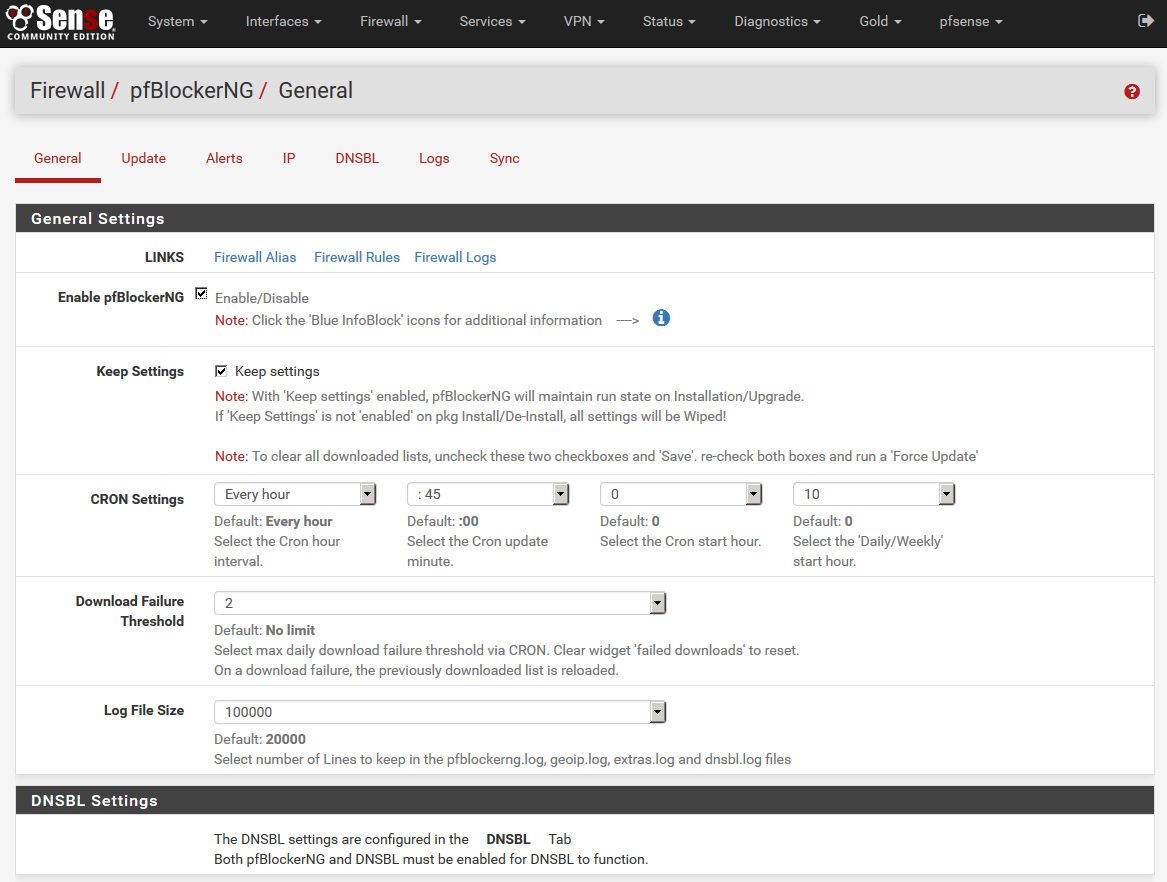The height and width of the screenshot is (882, 1167).
Task: Click the 'Default: Every hour' text
Action: point(273,521)
